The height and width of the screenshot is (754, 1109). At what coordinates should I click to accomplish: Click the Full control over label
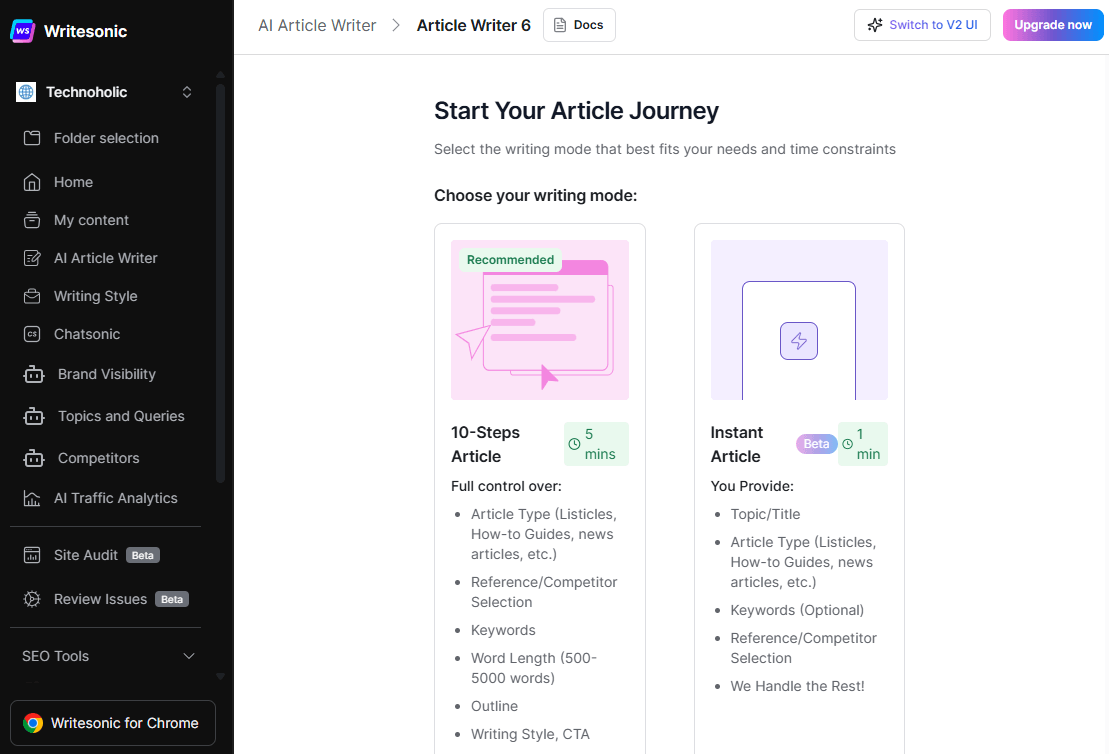pyautogui.click(x=506, y=487)
